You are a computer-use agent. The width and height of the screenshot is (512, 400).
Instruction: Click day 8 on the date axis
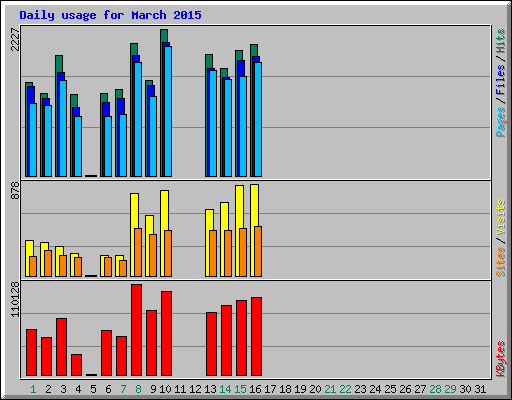click(x=138, y=389)
